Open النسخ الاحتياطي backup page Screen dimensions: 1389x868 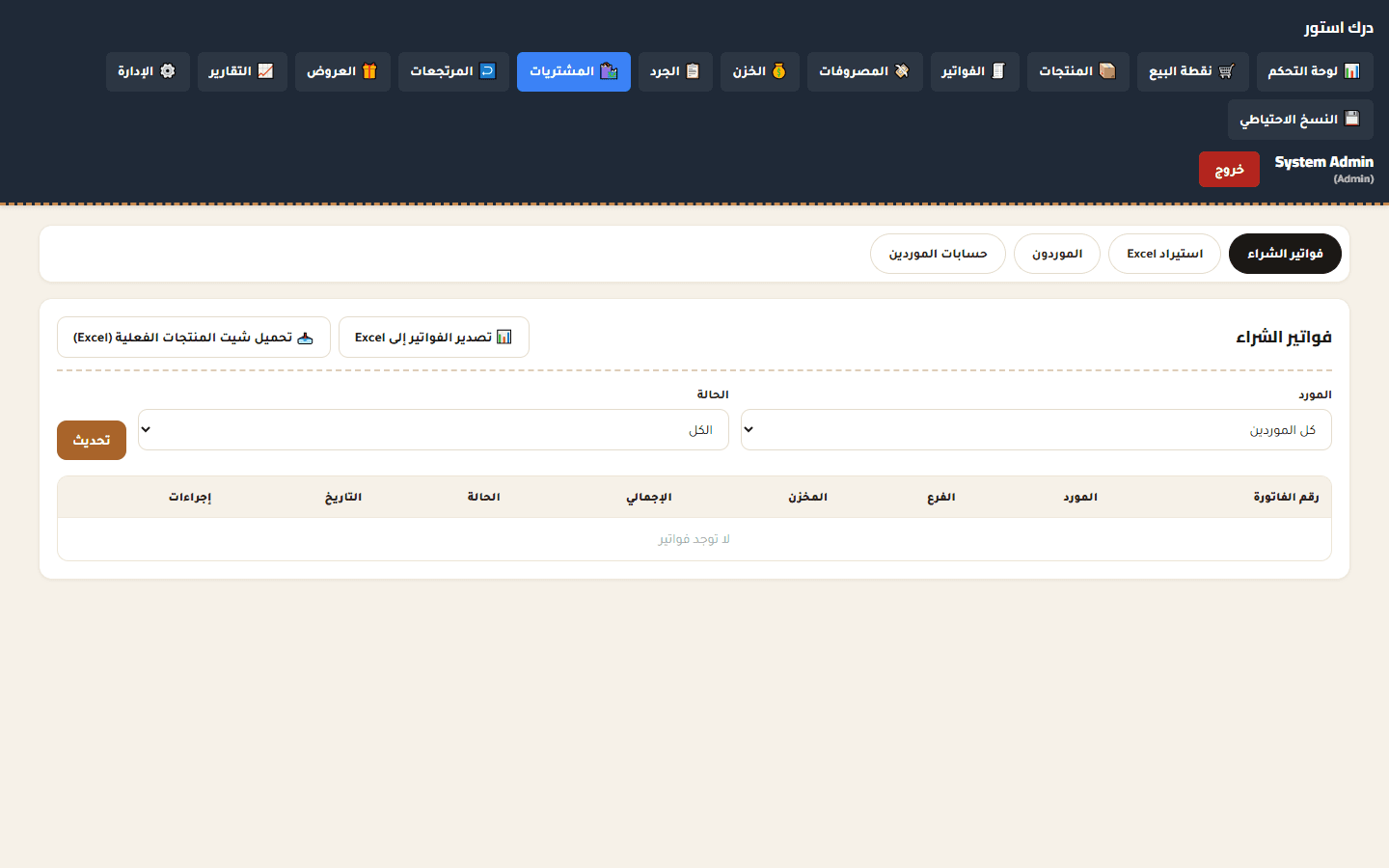click(x=1300, y=120)
